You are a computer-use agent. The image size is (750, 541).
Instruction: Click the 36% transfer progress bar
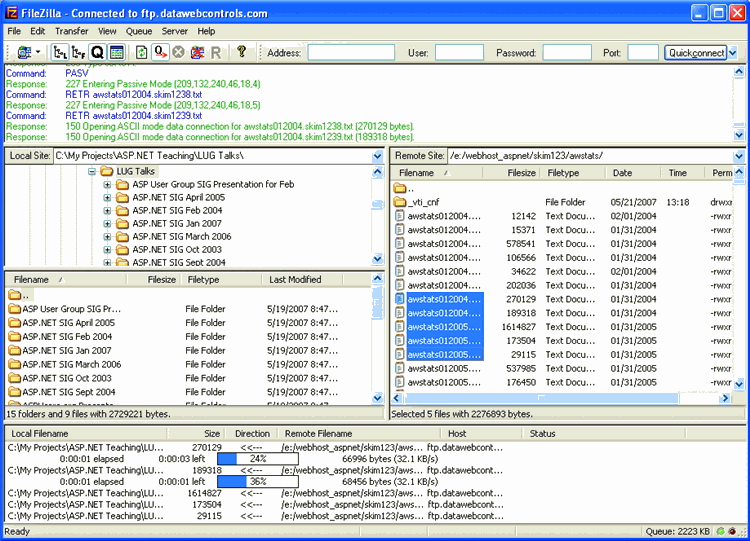point(258,482)
